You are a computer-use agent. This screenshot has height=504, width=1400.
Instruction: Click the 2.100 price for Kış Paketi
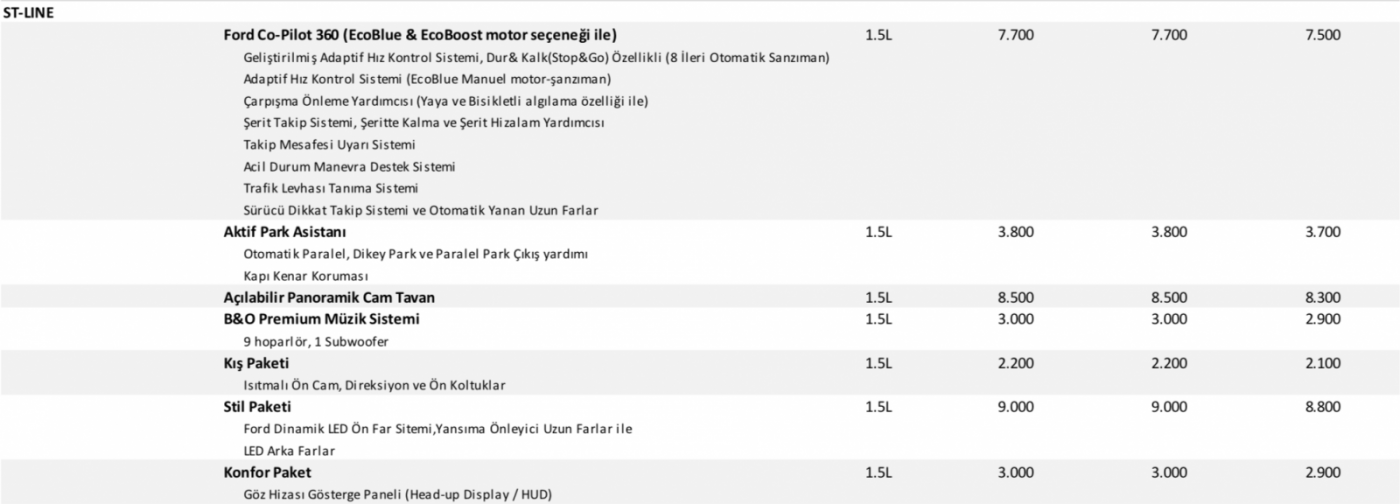click(1322, 363)
